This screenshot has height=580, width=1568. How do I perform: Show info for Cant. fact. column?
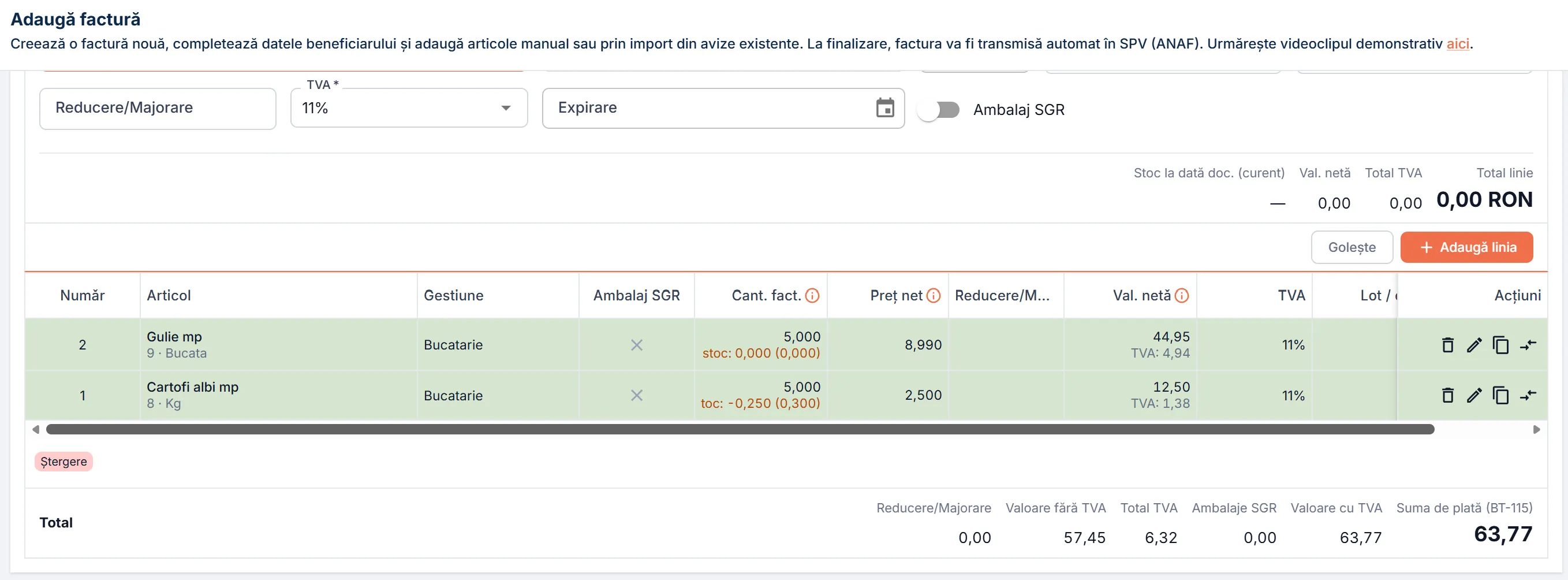click(813, 295)
